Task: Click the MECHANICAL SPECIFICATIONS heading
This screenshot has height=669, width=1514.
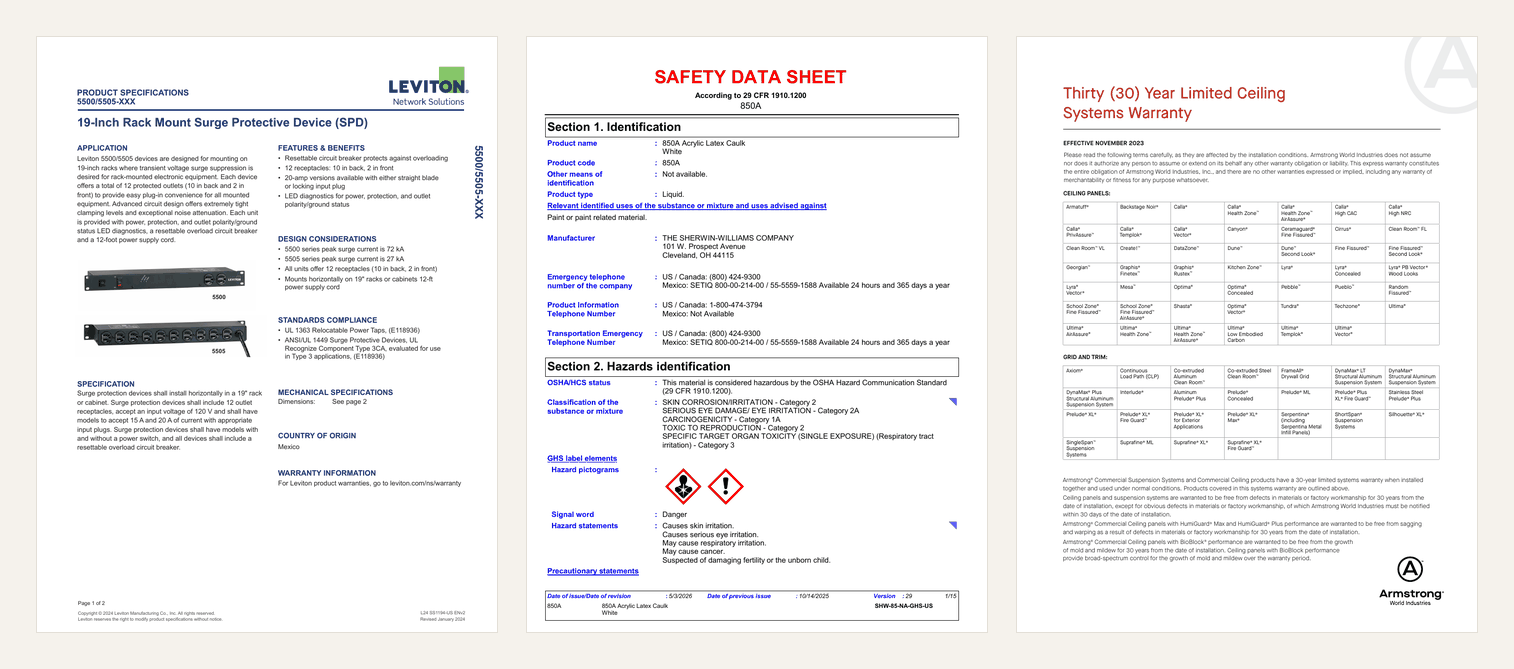Action: 335,392
